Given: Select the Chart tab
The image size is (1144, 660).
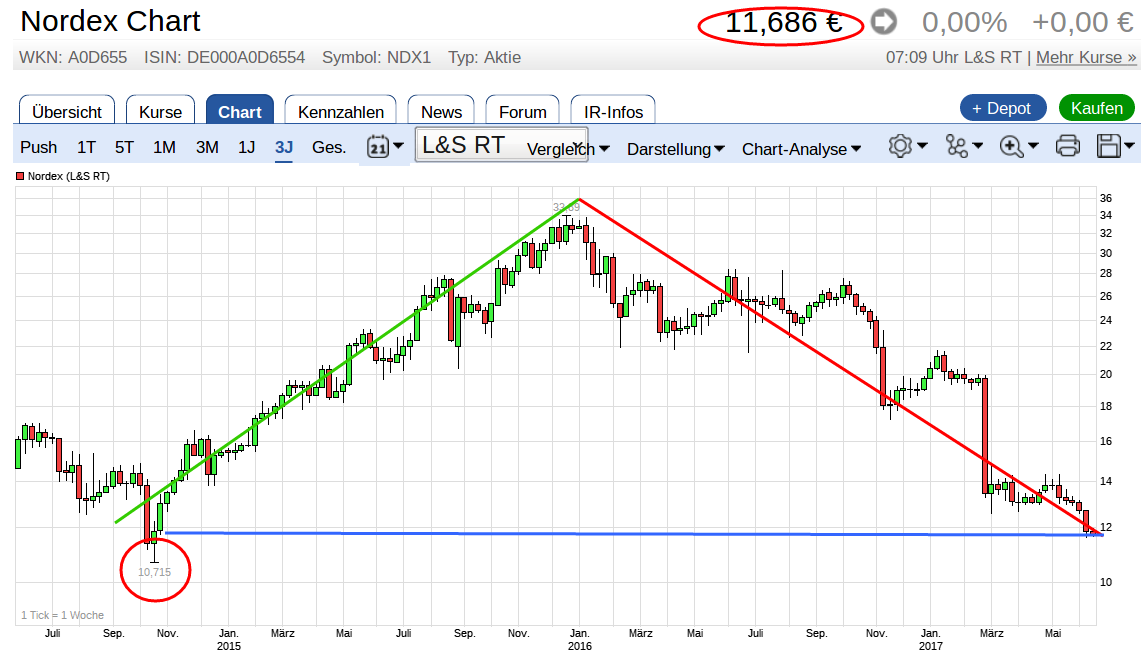Looking at the screenshot, I should point(239,110).
